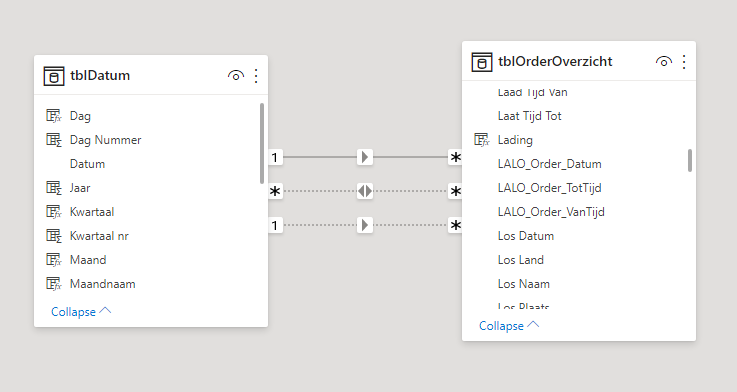Click the tblDatum field list scrollbar

(262, 143)
